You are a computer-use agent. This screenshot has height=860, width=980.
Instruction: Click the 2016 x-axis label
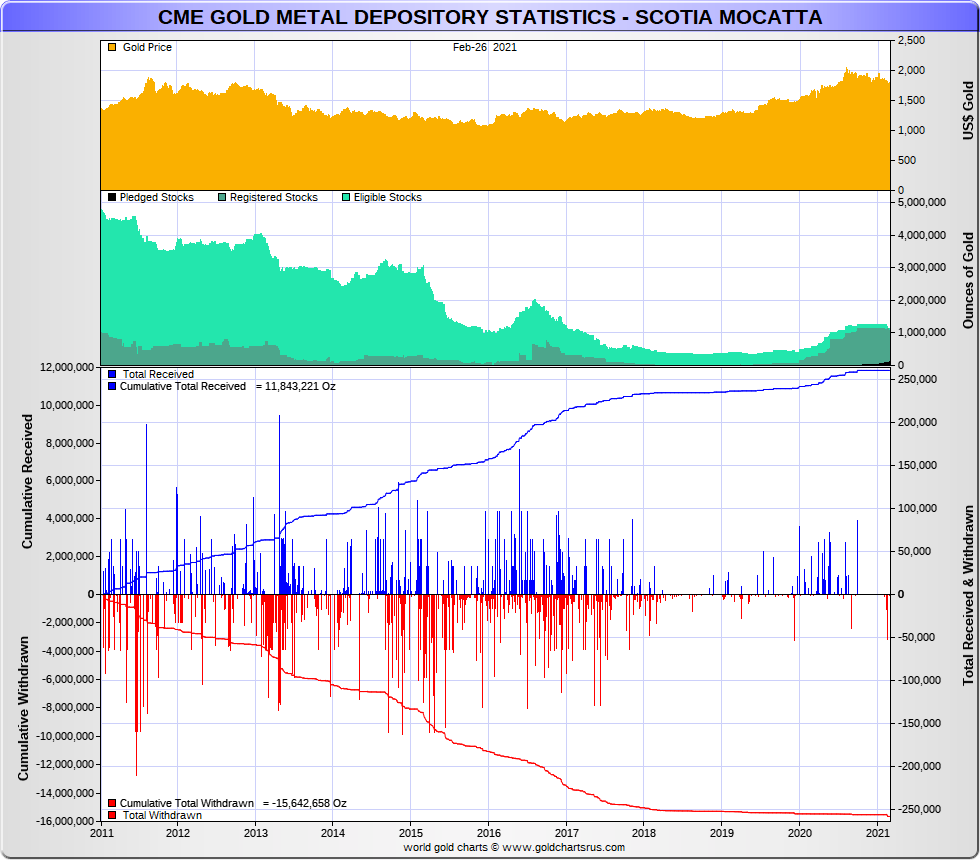pos(489,833)
